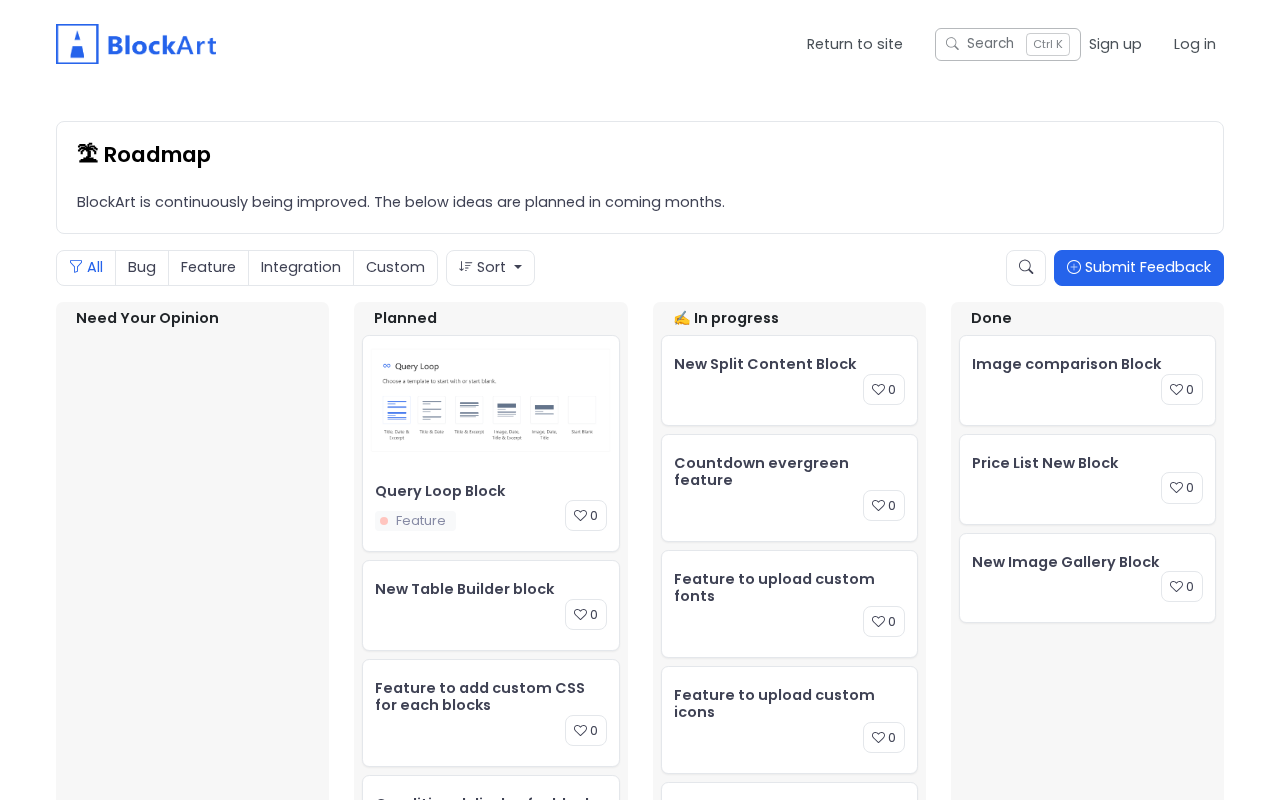Heart the New Image Gallery Block
This screenshot has height=800, width=1280.
coord(1182,587)
